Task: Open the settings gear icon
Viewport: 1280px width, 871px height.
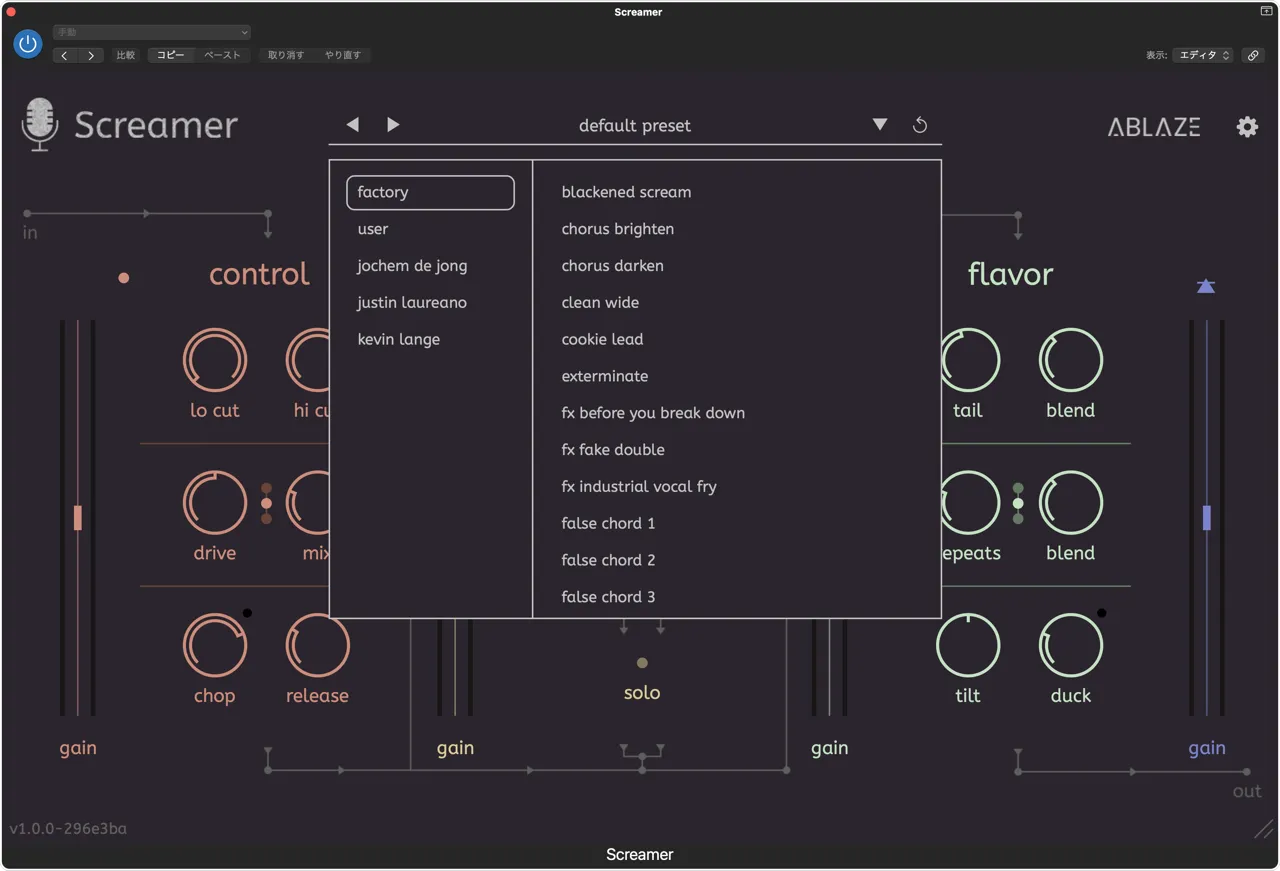Action: point(1247,127)
